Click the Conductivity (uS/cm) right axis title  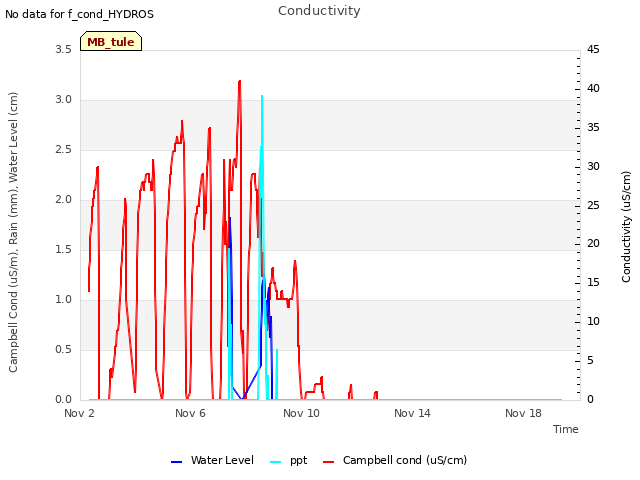pos(626,227)
